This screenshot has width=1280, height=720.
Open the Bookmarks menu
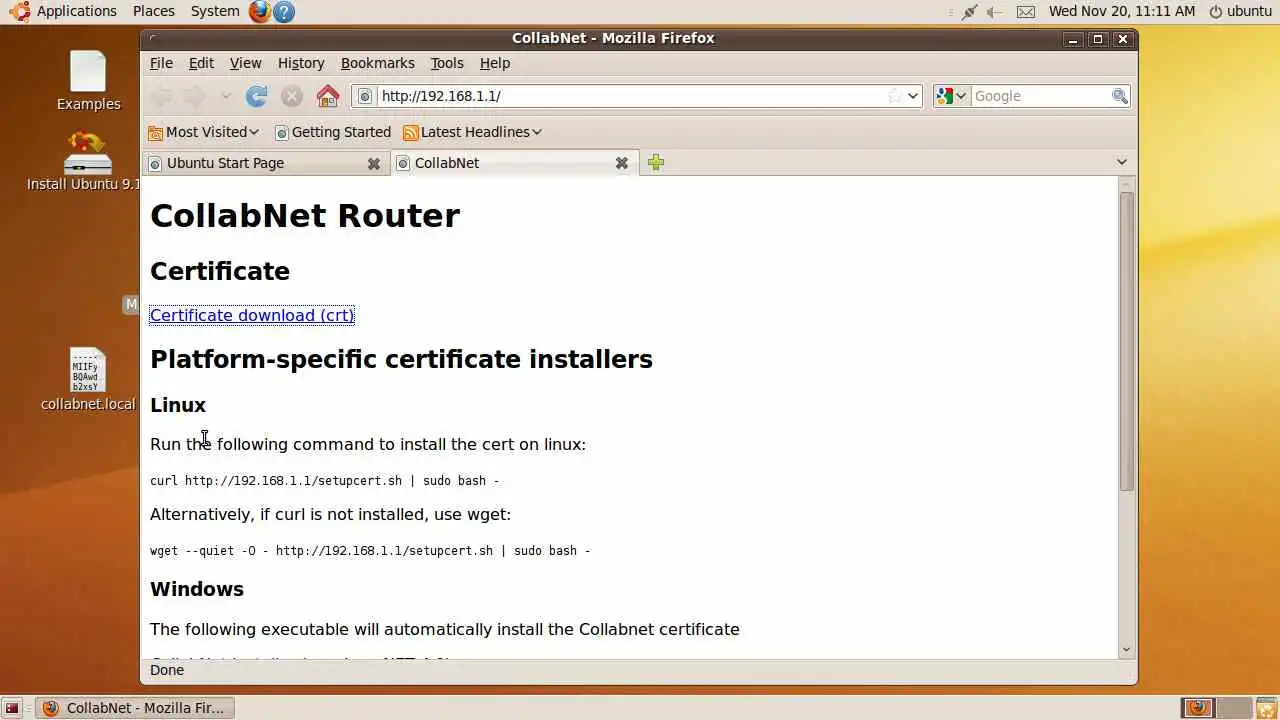[x=377, y=63]
